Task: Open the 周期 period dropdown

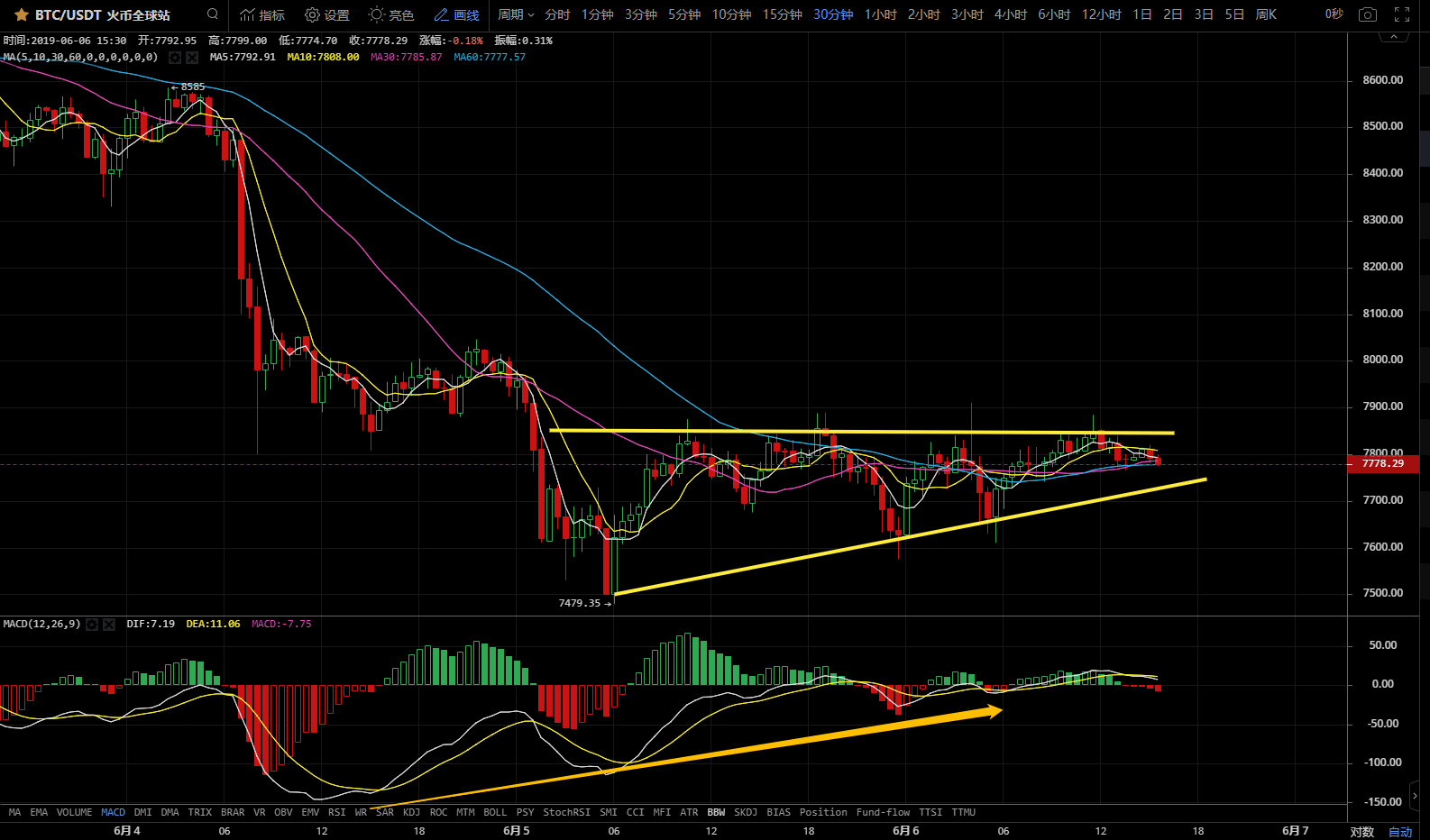Action: click(x=516, y=14)
